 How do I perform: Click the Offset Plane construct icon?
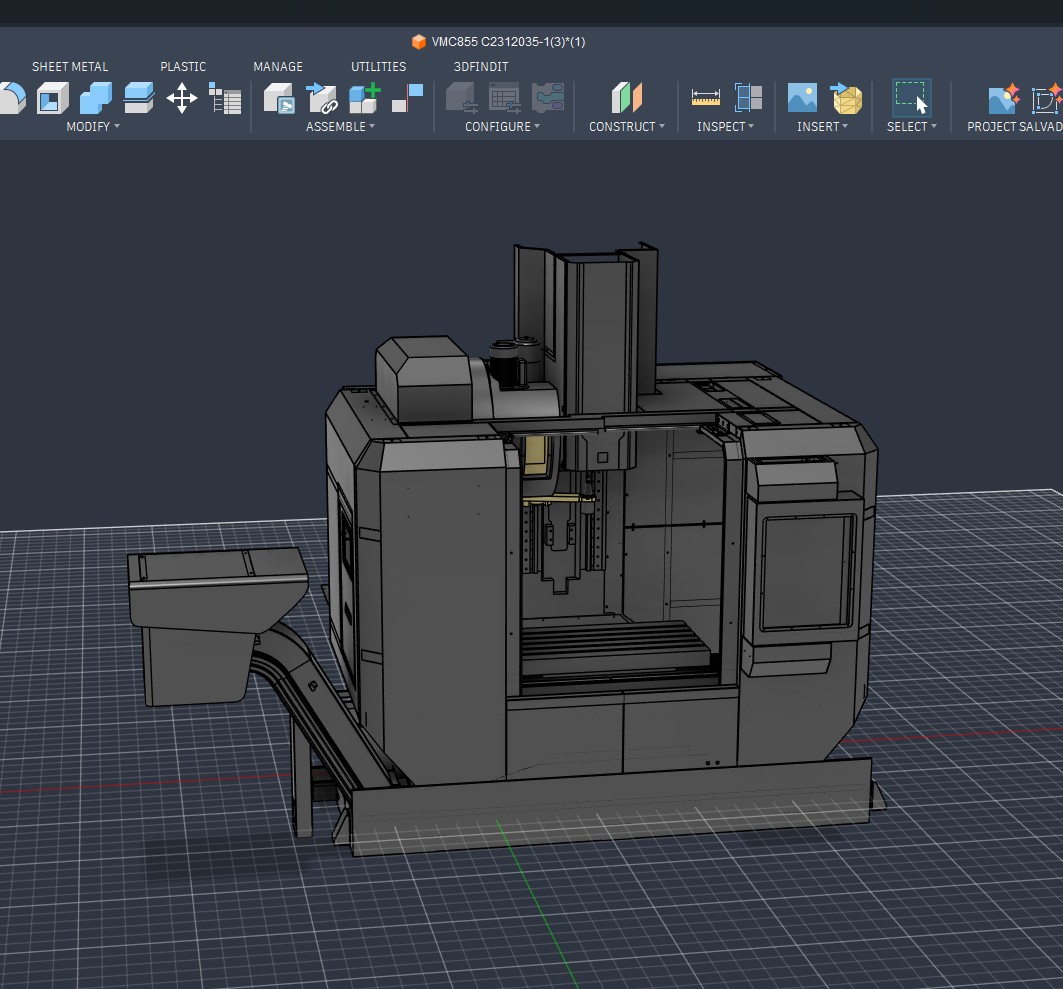point(626,98)
